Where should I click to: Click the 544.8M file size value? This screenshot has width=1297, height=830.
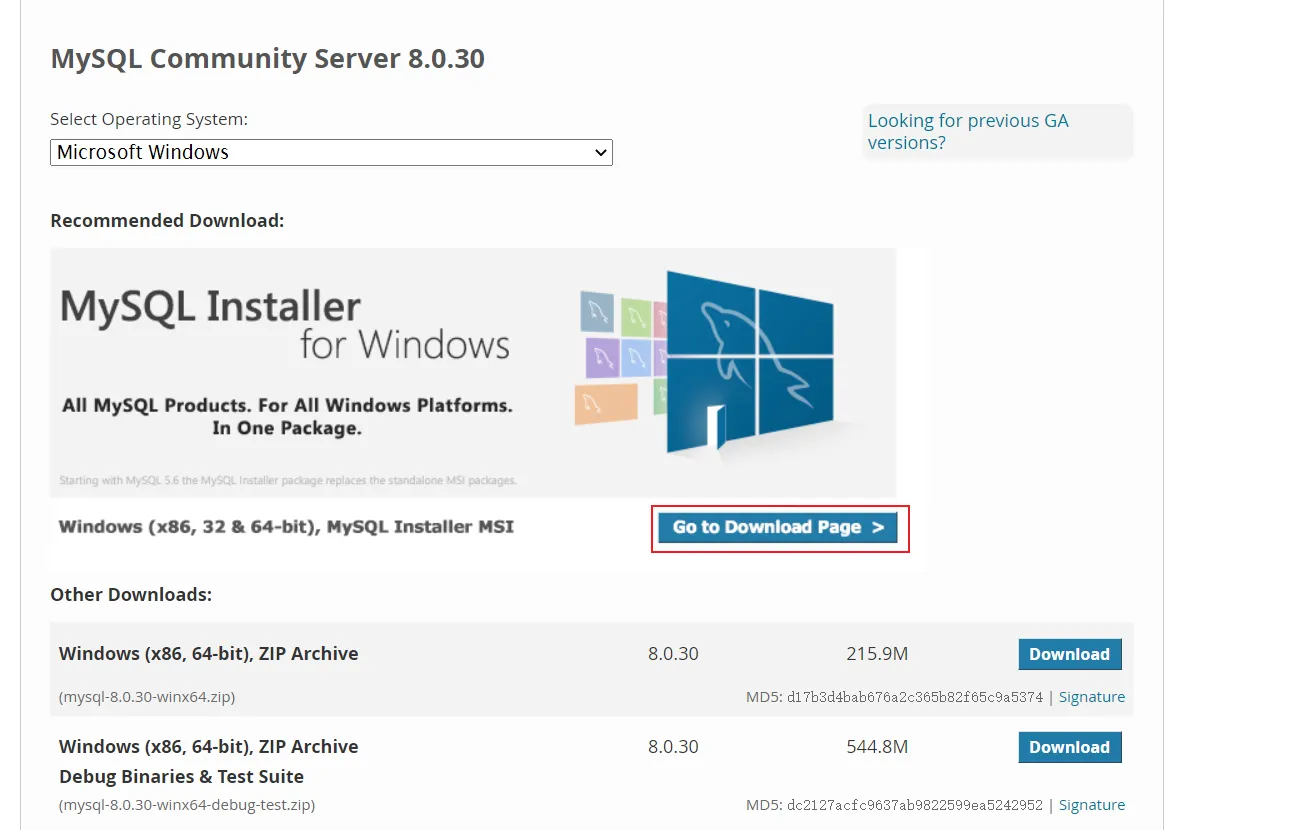(x=877, y=747)
